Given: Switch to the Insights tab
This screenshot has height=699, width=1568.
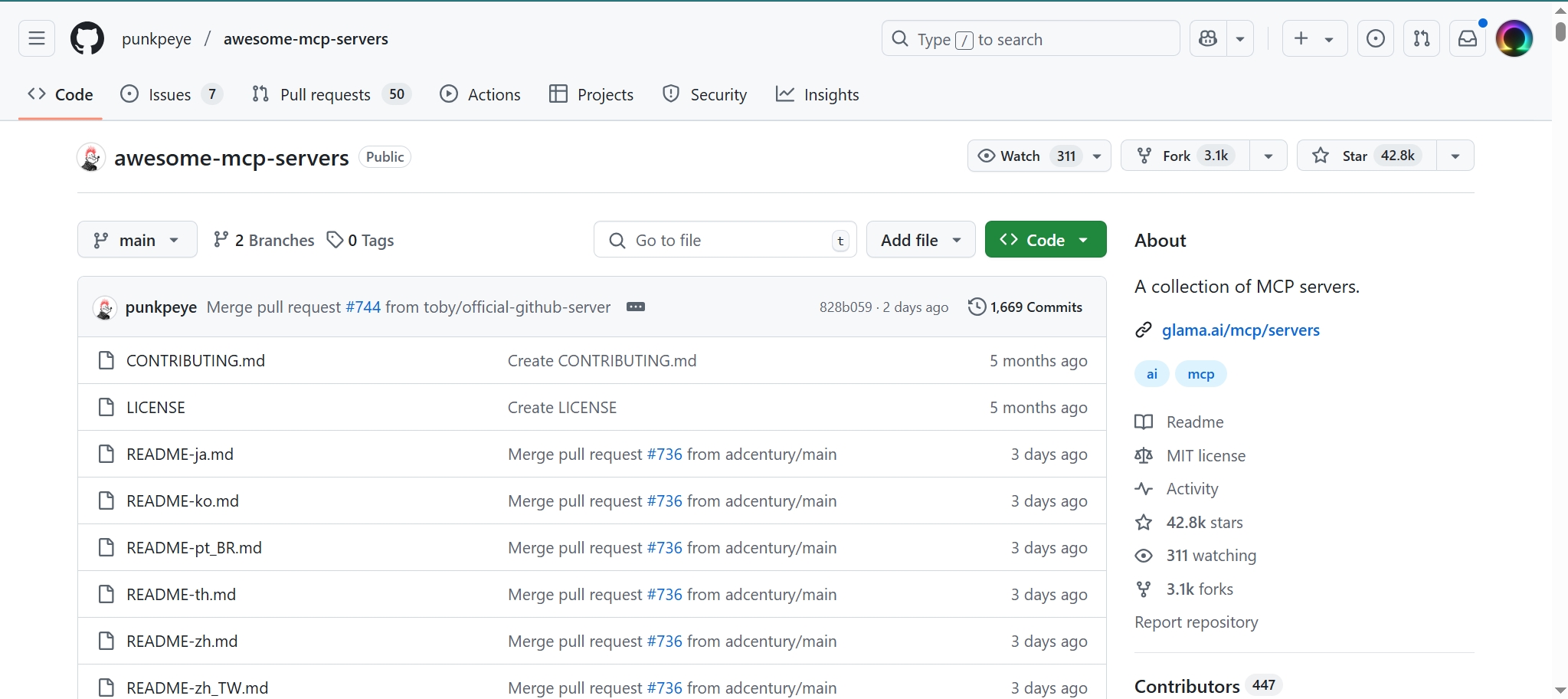Looking at the screenshot, I should [818, 94].
